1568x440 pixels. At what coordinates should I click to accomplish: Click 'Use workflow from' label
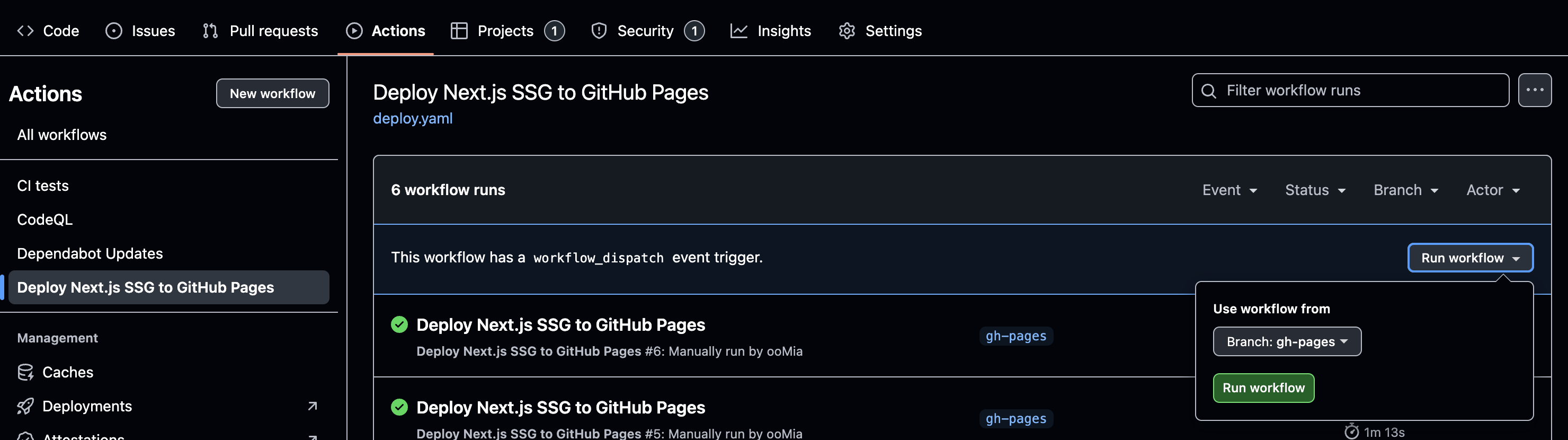point(1271,309)
